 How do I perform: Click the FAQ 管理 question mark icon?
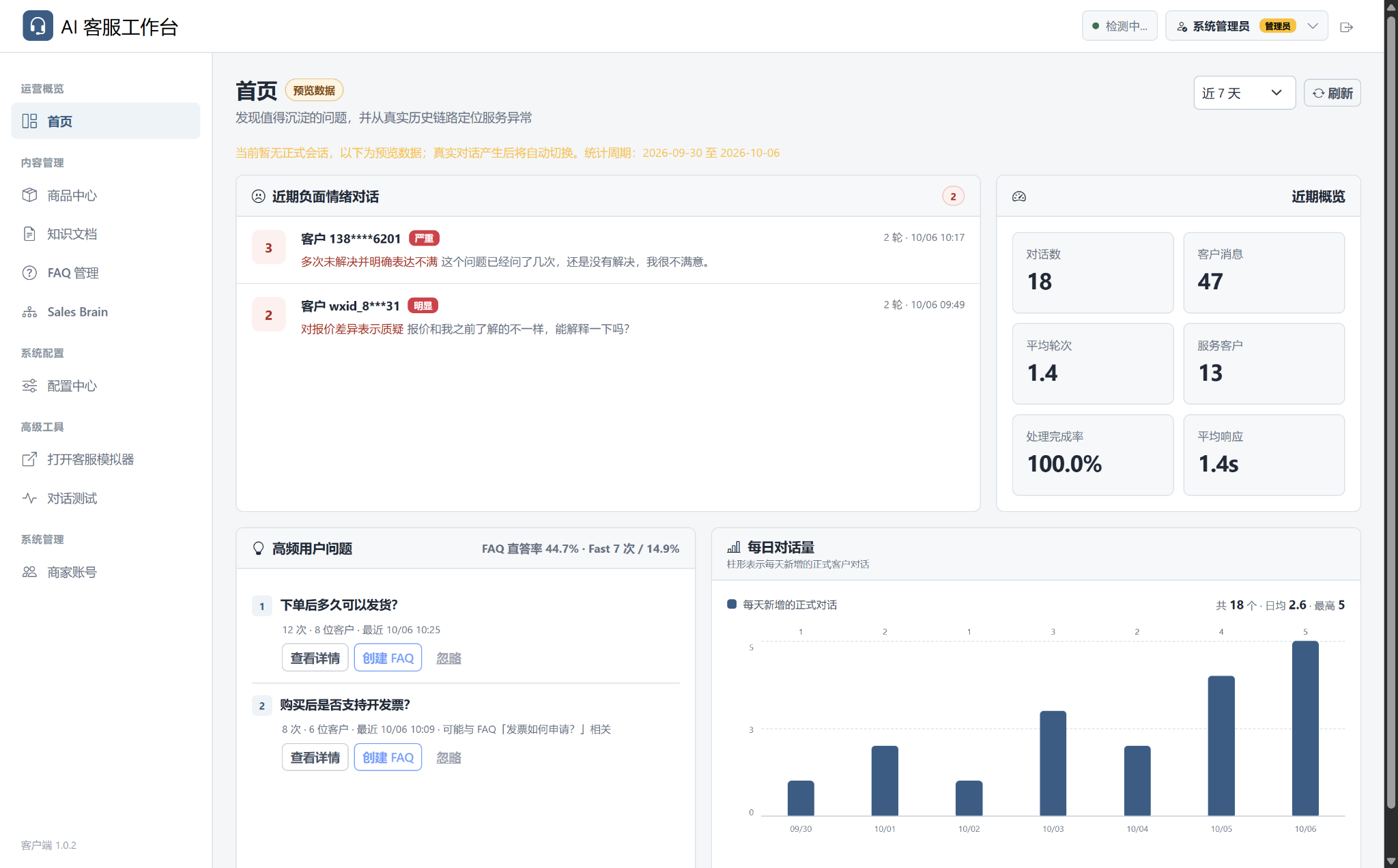pyautogui.click(x=29, y=273)
